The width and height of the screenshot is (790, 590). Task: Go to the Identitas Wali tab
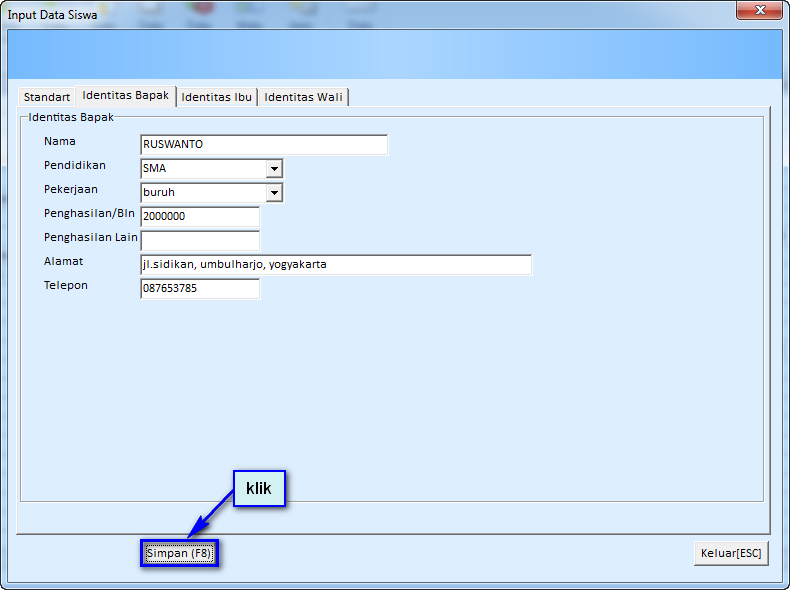pos(303,97)
